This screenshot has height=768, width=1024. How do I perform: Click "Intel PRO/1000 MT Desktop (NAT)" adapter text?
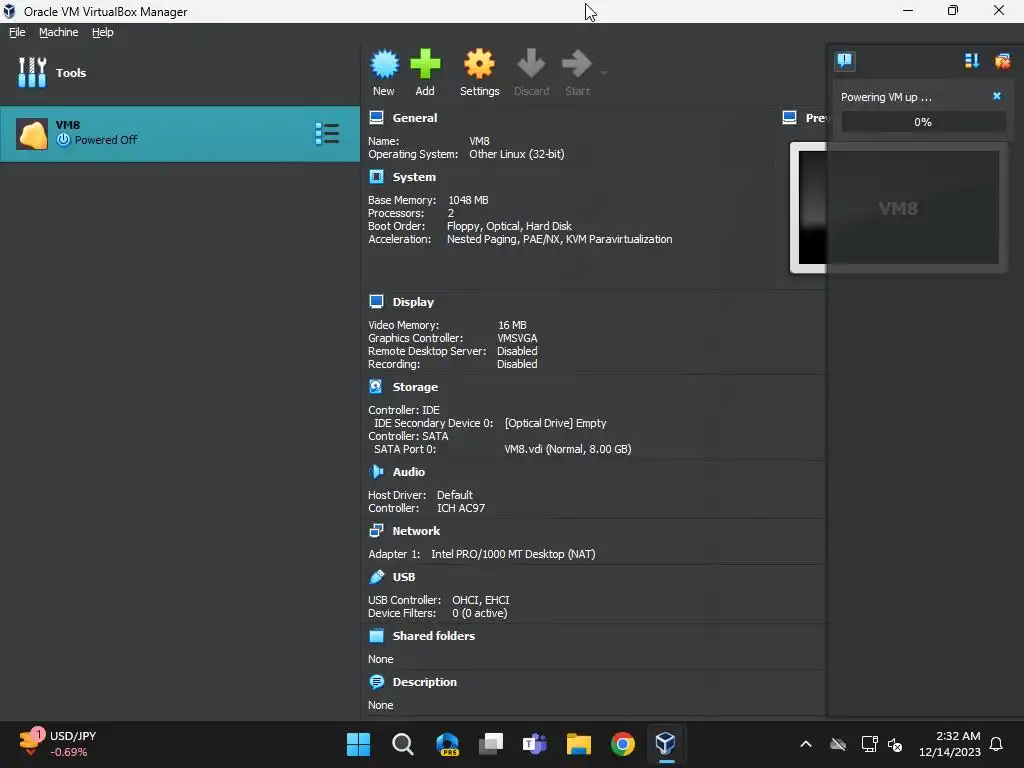point(513,554)
